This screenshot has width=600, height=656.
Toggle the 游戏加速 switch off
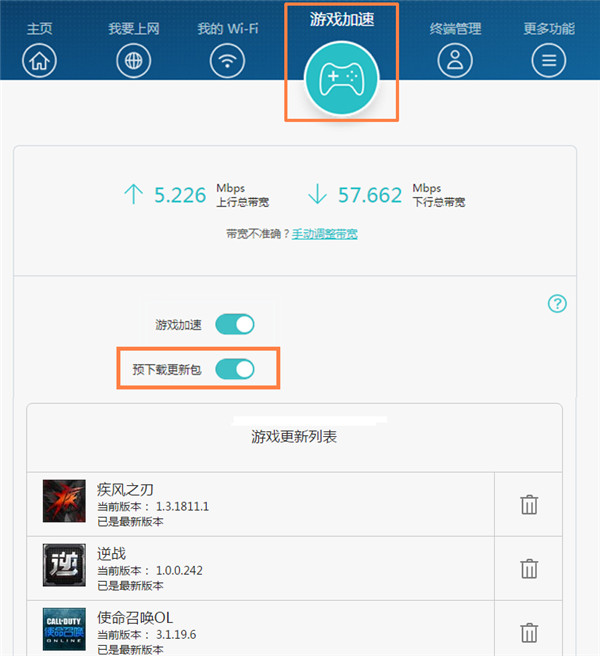tap(235, 325)
